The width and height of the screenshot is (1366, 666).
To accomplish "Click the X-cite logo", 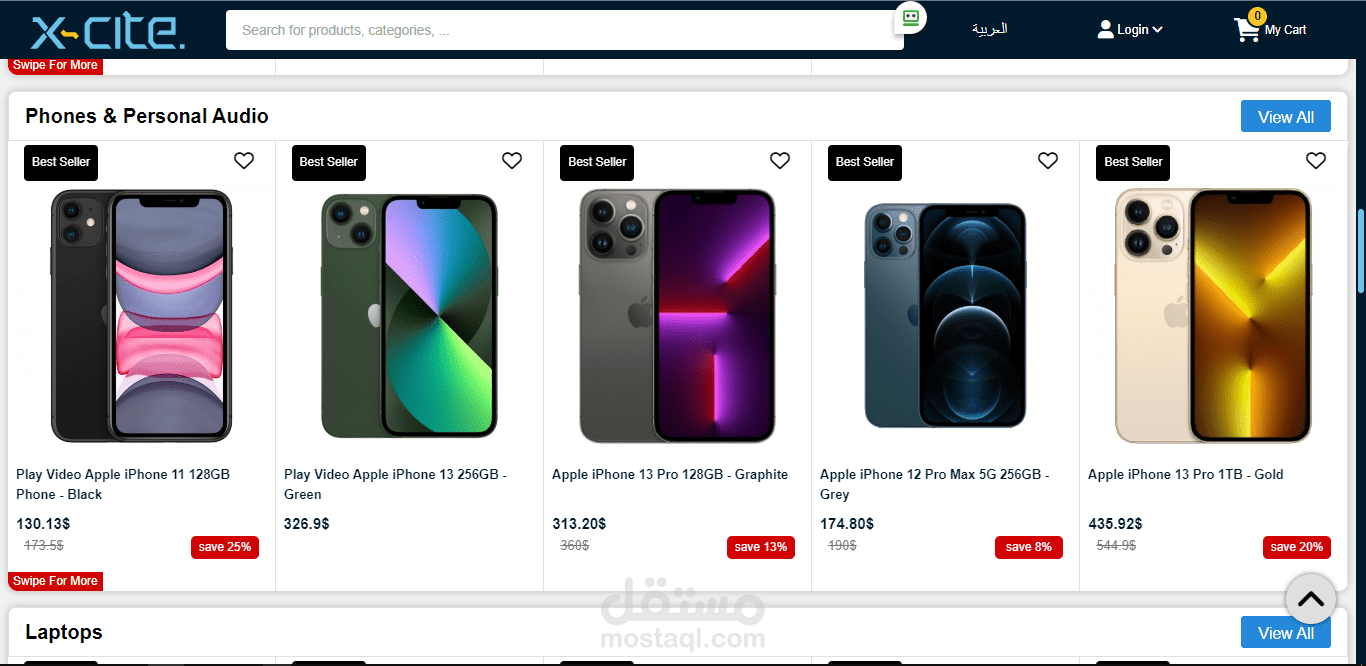I will [108, 31].
